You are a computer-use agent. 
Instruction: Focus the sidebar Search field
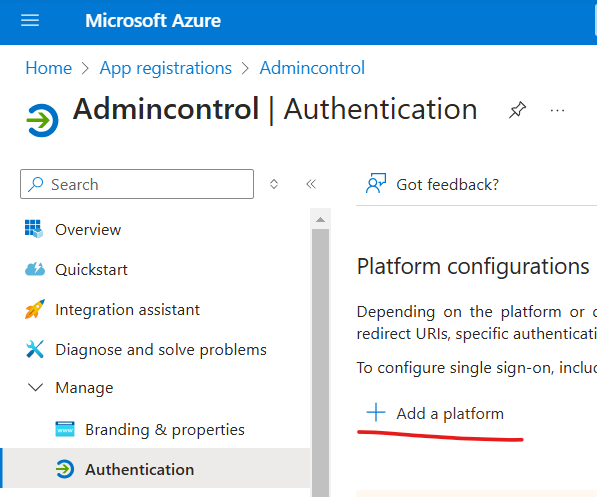(x=137, y=184)
